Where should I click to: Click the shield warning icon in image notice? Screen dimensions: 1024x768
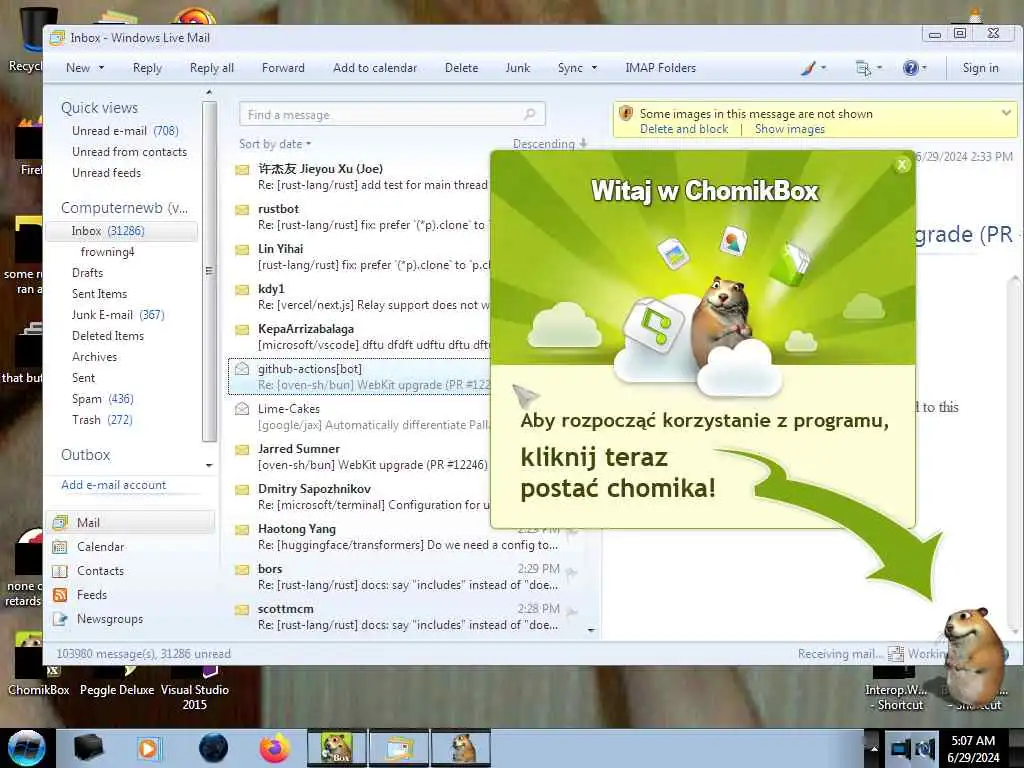click(626, 114)
